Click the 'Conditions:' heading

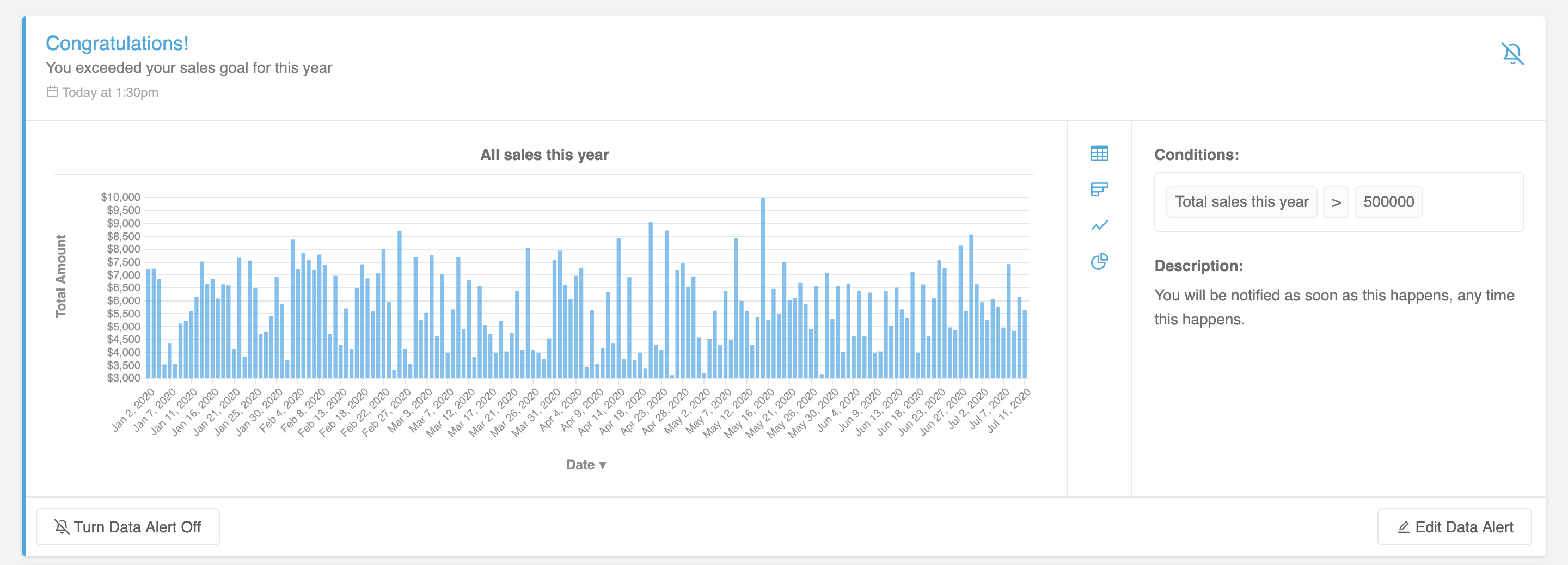click(1196, 155)
